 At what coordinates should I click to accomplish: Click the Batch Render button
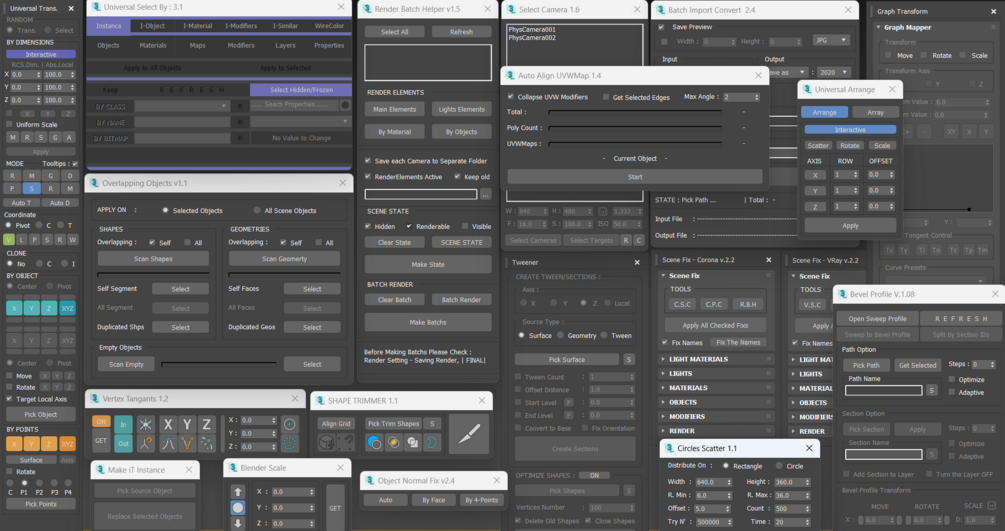click(x=461, y=299)
